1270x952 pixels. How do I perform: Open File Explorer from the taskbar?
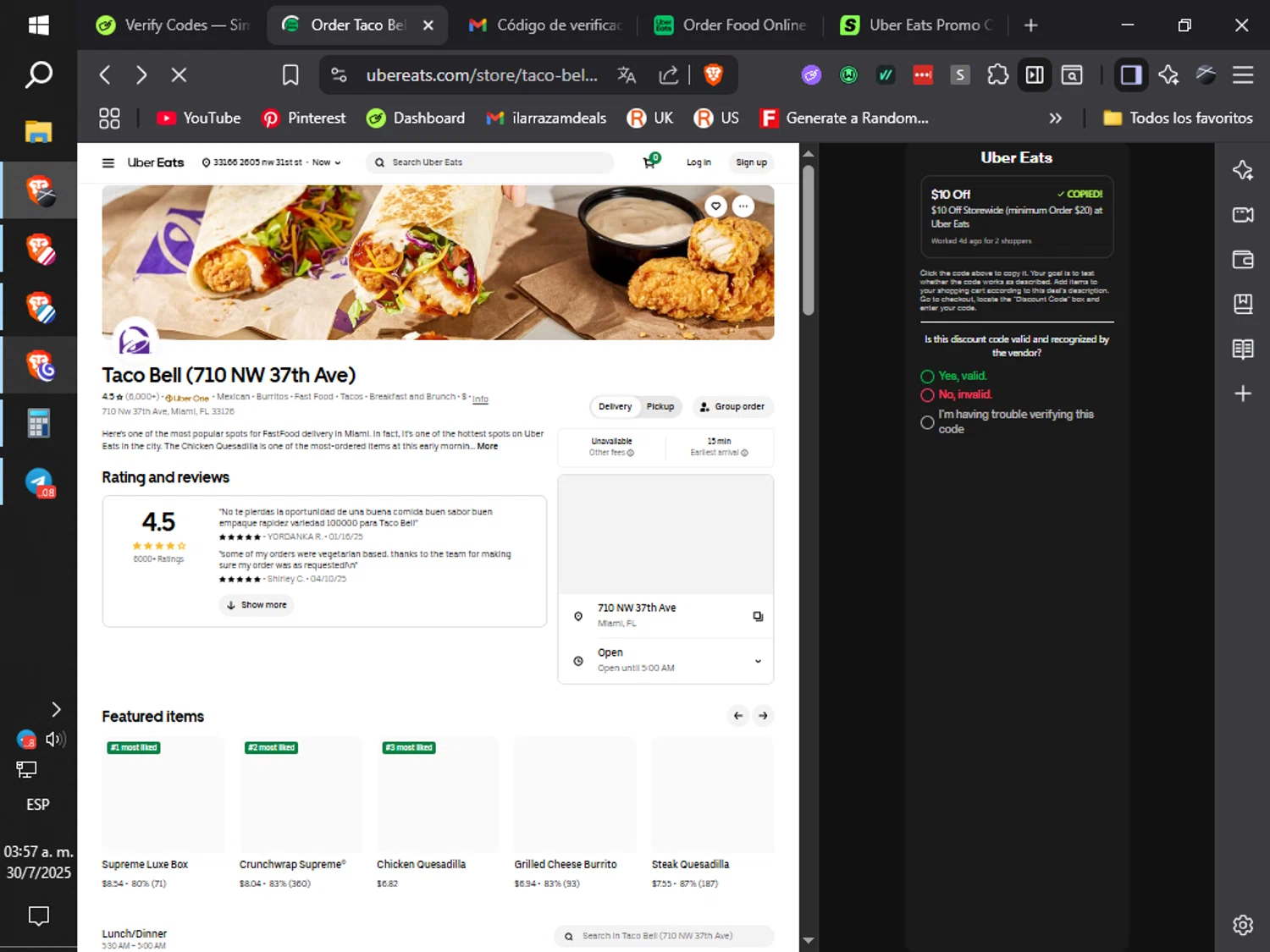point(38,131)
